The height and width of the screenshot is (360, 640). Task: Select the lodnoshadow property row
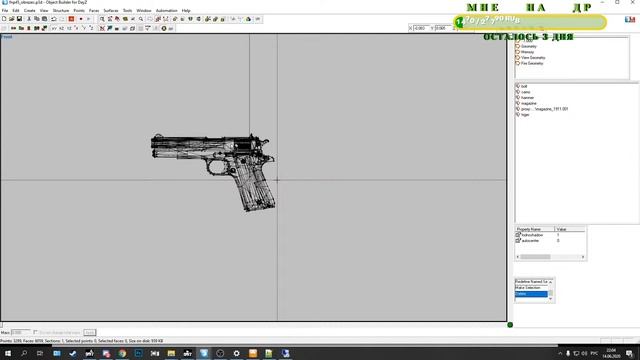click(x=550, y=235)
